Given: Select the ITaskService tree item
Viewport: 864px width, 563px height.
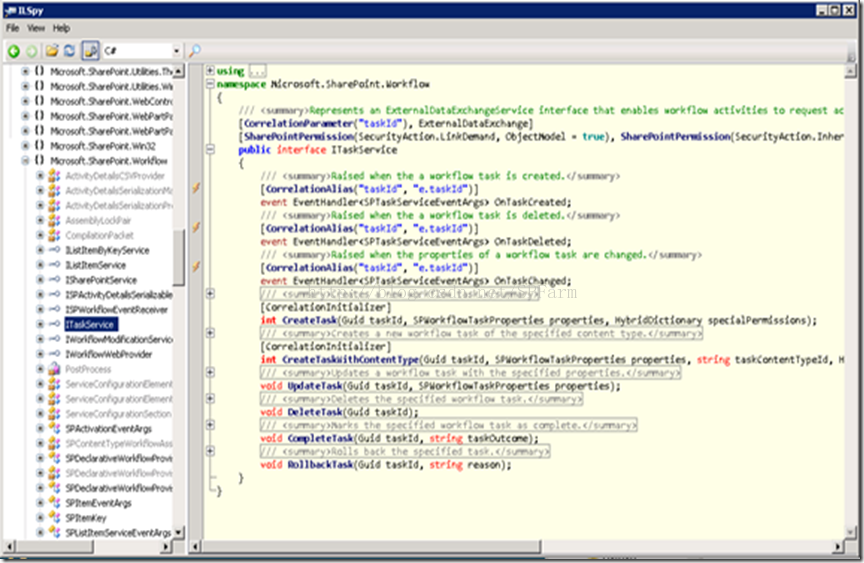Looking at the screenshot, I should pyautogui.click(x=90, y=324).
